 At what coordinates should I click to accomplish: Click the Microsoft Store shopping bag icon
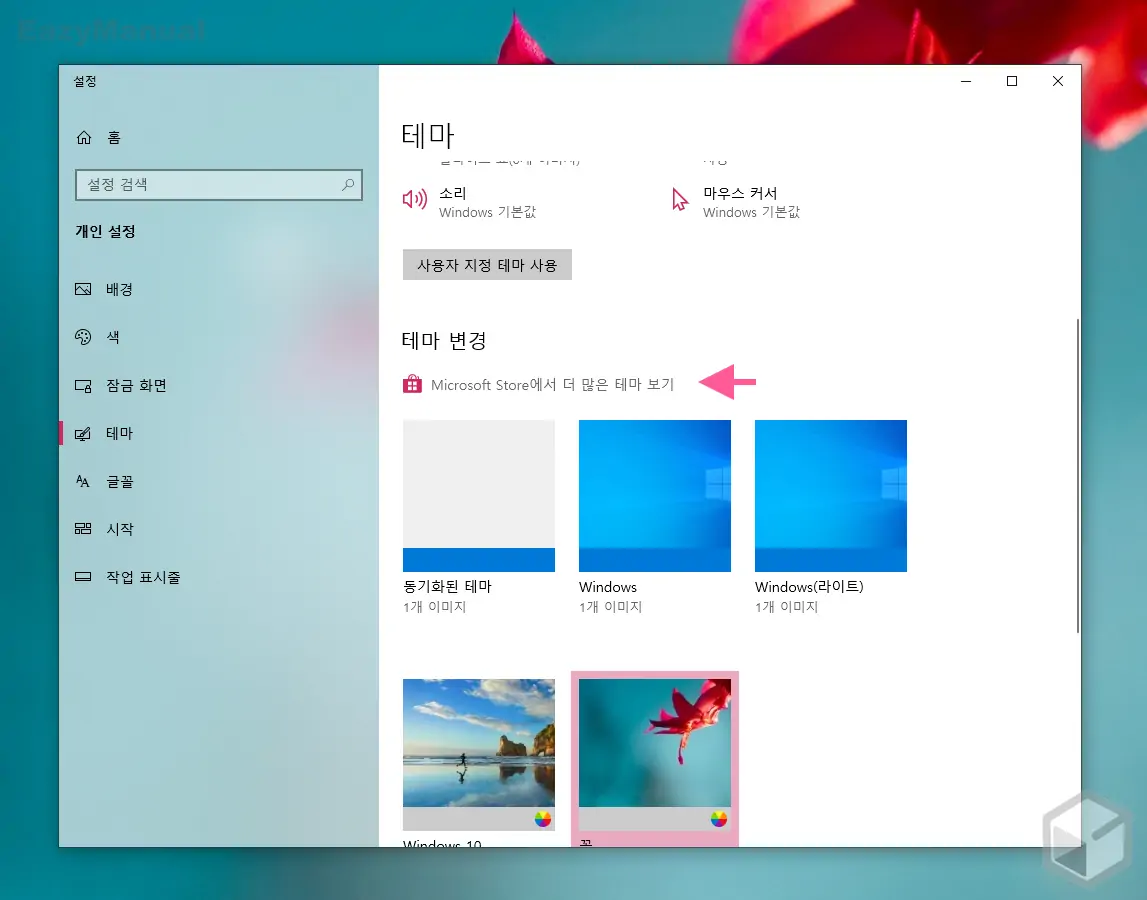coord(412,383)
